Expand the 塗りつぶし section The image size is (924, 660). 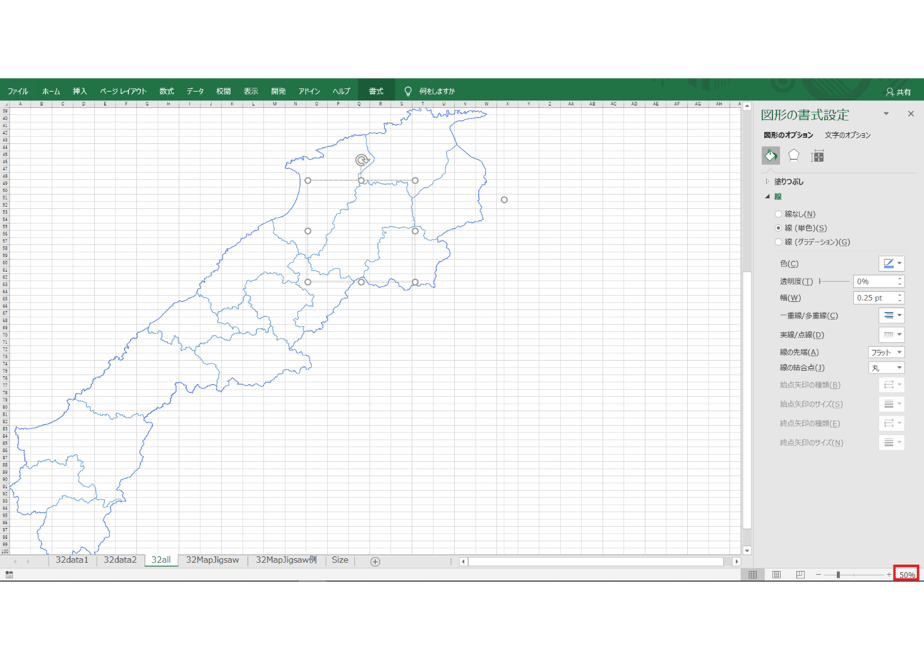767,182
